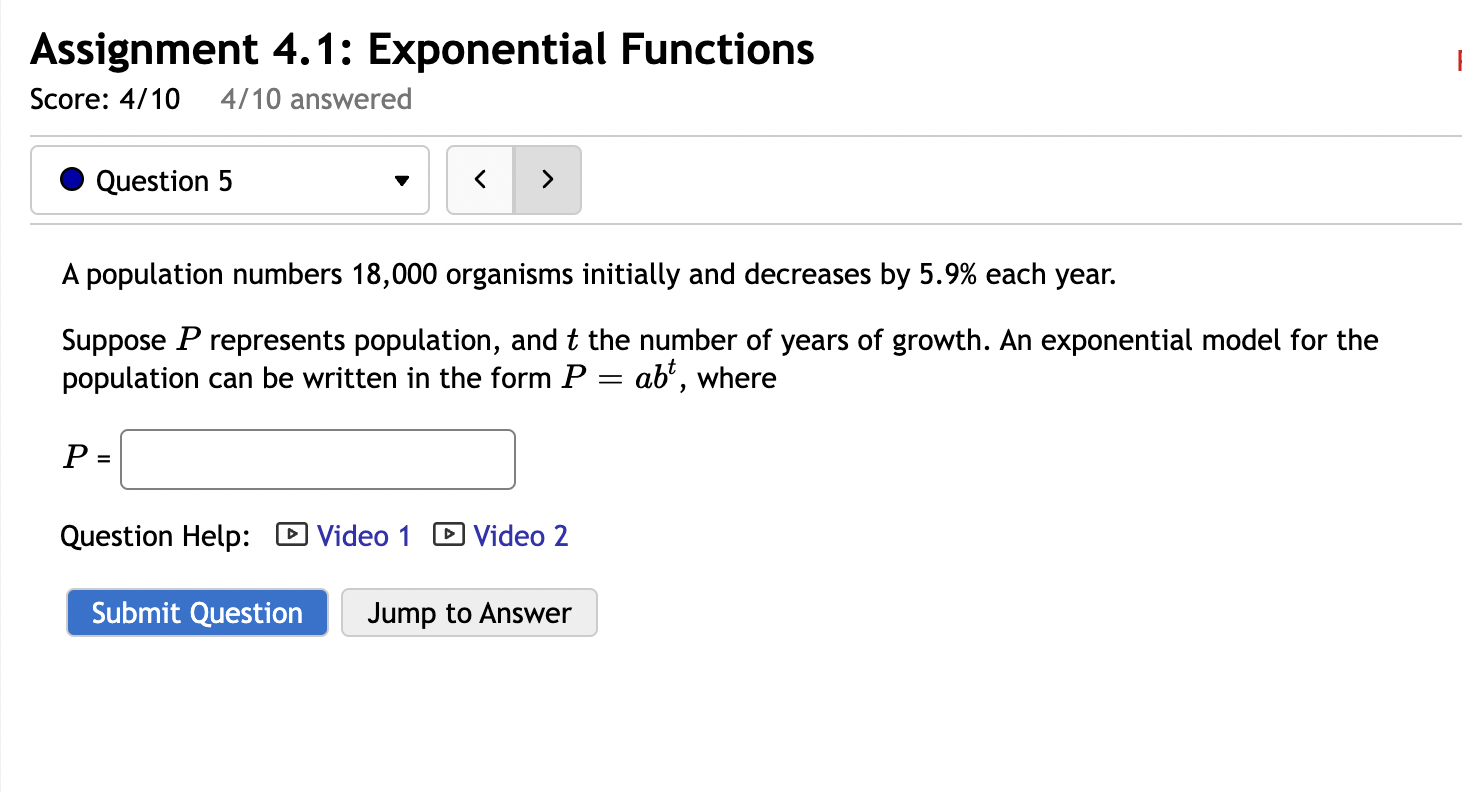The image size is (1462, 792).
Task: Select the Video 2 video player icon
Action: 449,536
